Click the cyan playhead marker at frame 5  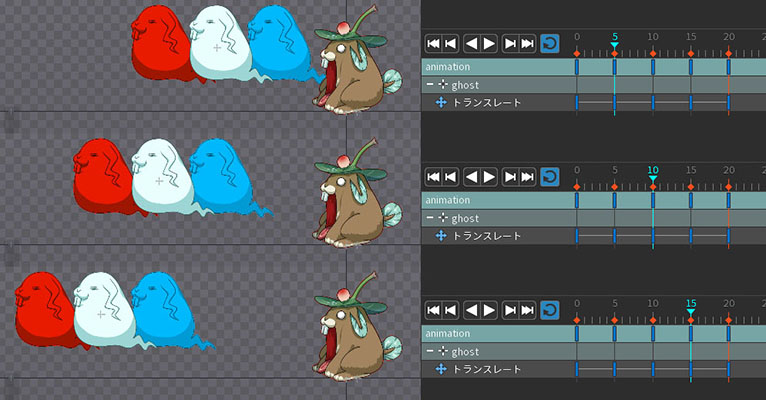coord(615,45)
